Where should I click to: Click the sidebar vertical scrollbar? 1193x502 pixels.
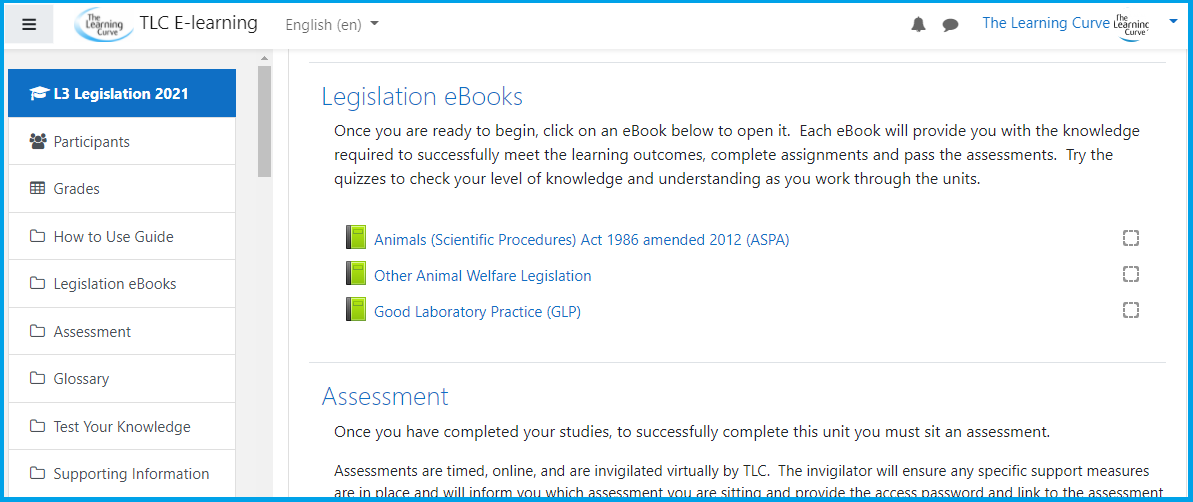(x=264, y=120)
